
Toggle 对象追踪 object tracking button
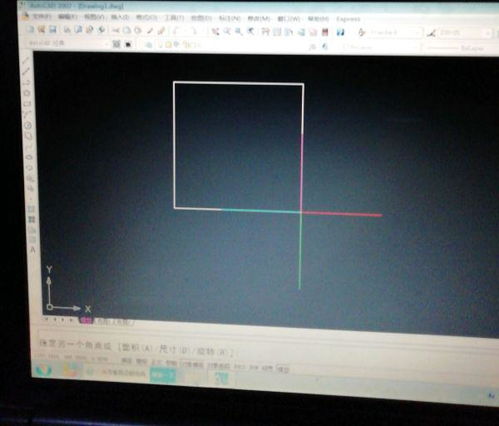coord(219,366)
